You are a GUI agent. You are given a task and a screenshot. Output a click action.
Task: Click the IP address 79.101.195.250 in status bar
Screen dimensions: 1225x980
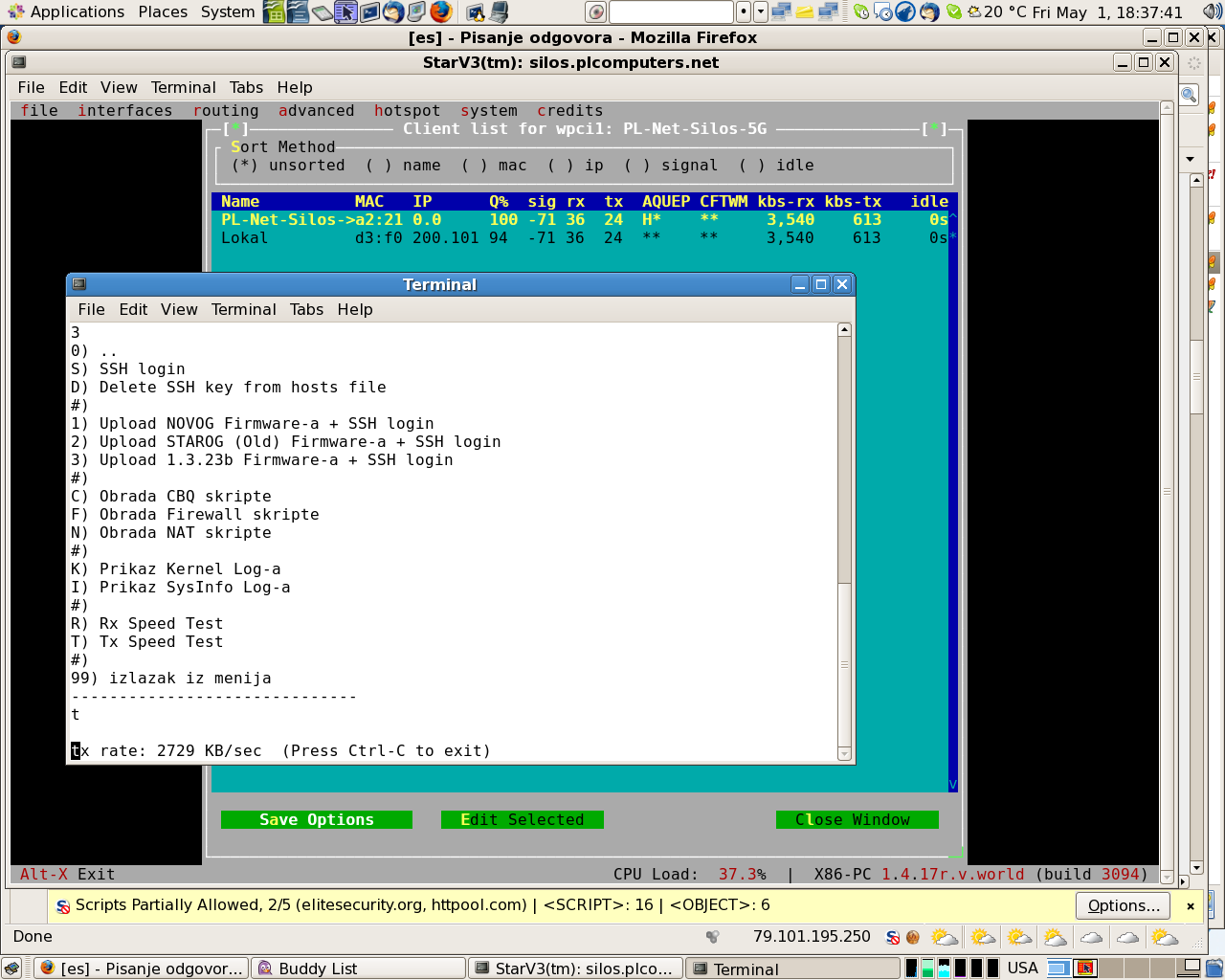tap(812, 937)
